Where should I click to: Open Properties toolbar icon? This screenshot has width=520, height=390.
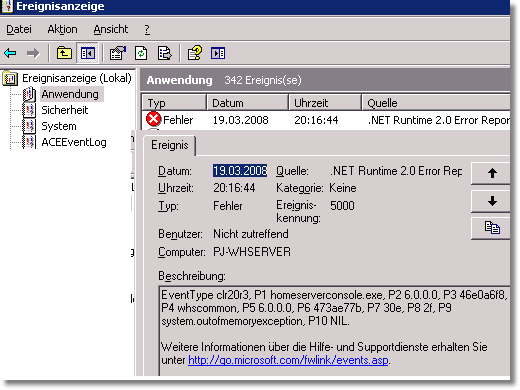118,53
